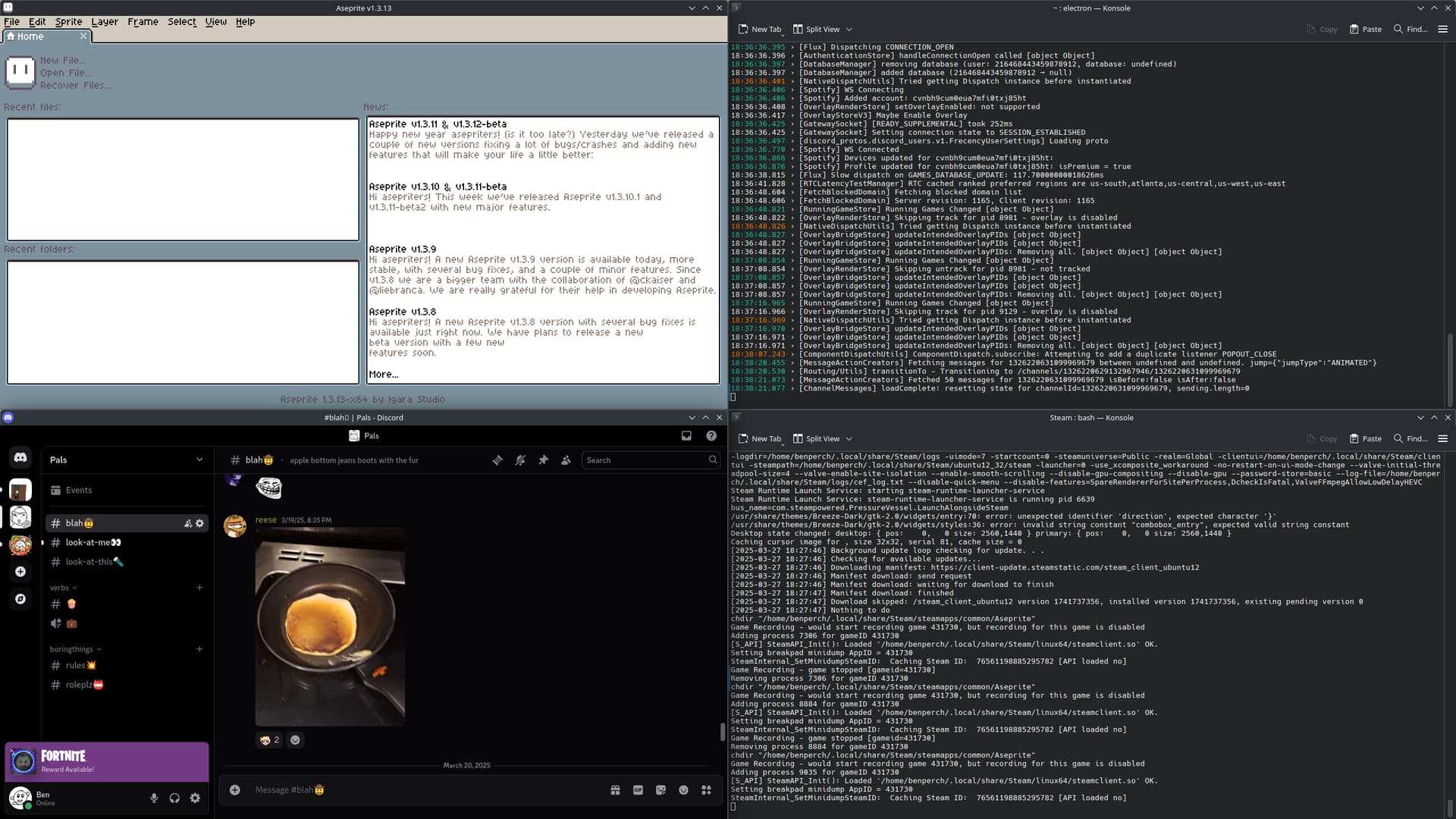Click New Tab in Steam bash Konsole toolbar
Screen dimensions: 1456x819
pyautogui.click(x=760, y=438)
